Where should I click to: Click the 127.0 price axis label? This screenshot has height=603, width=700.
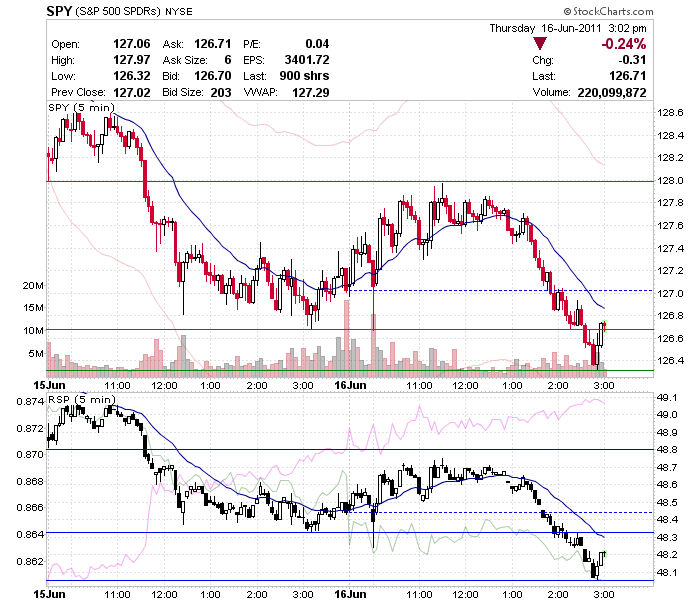[670, 294]
